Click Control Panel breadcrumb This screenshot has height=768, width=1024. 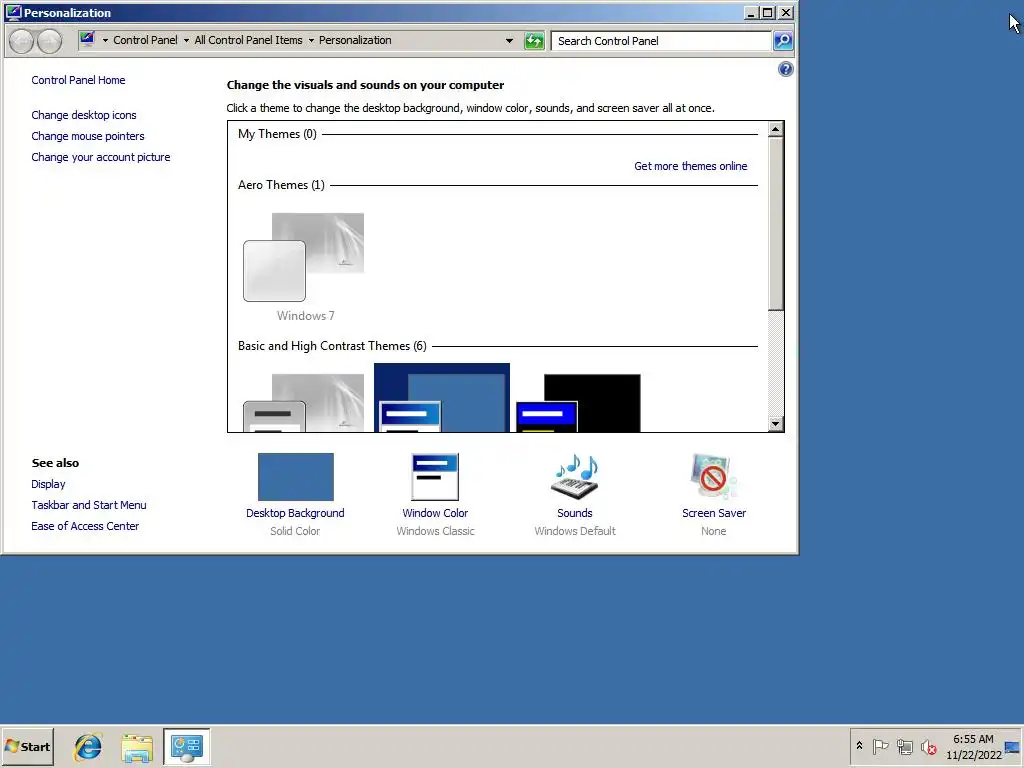[x=145, y=40]
